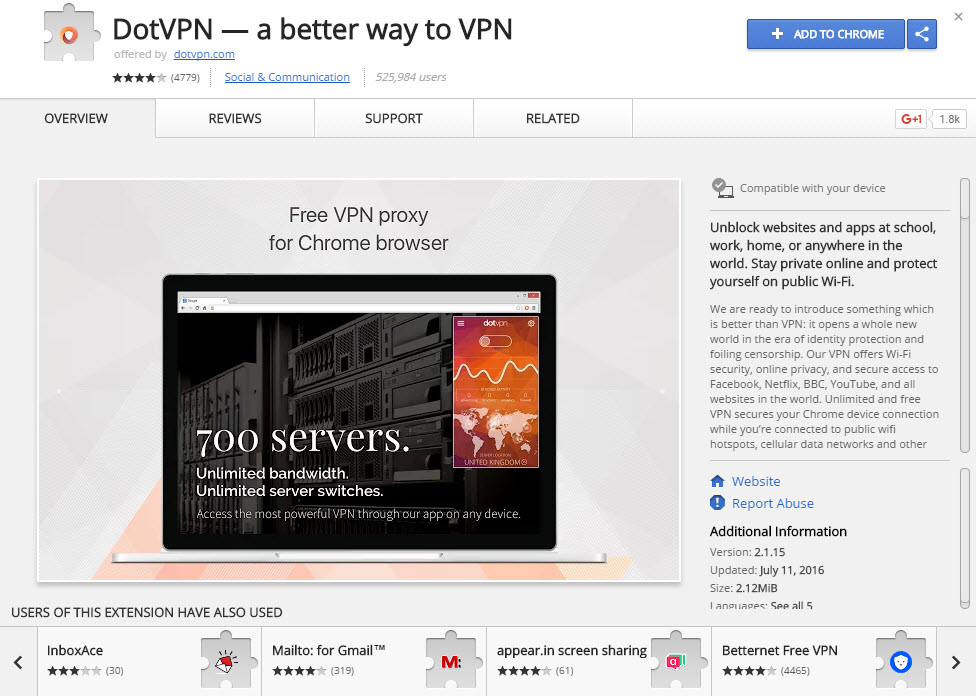Open the dotvpn.com developer link
Screen dimensions: 976x696
[x=204, y=54]
